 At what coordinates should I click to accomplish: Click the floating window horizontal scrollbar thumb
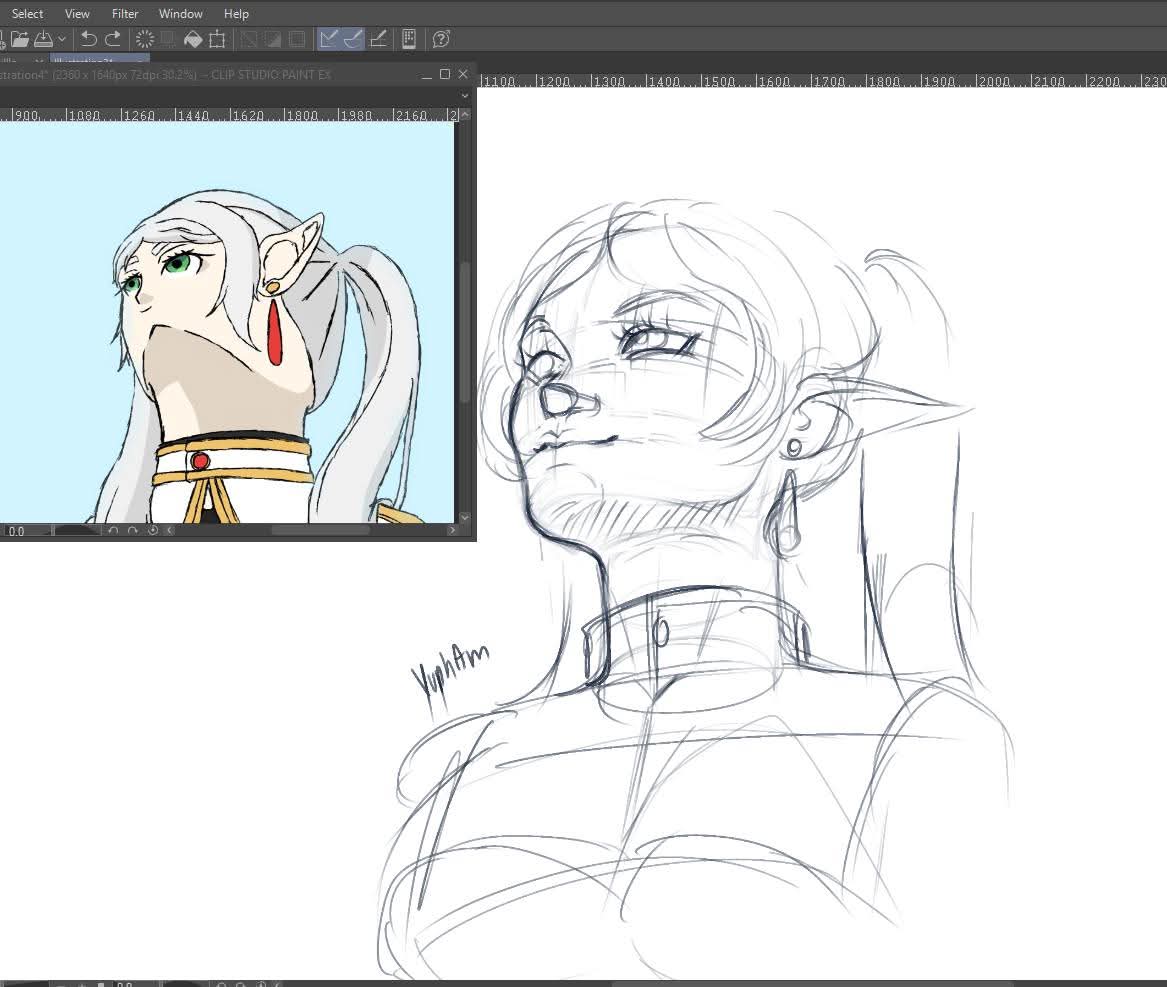pos(320,531)
